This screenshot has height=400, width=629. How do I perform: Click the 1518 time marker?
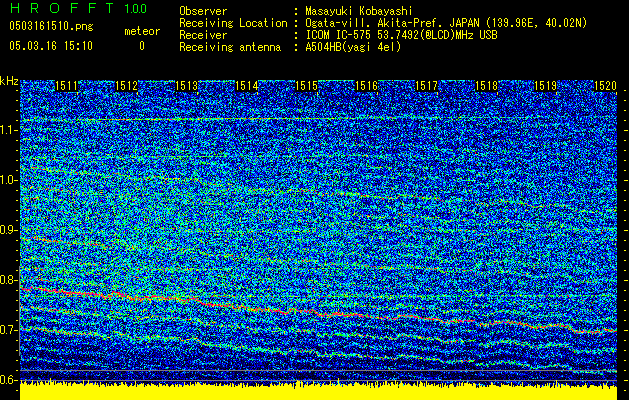(486, 86)
